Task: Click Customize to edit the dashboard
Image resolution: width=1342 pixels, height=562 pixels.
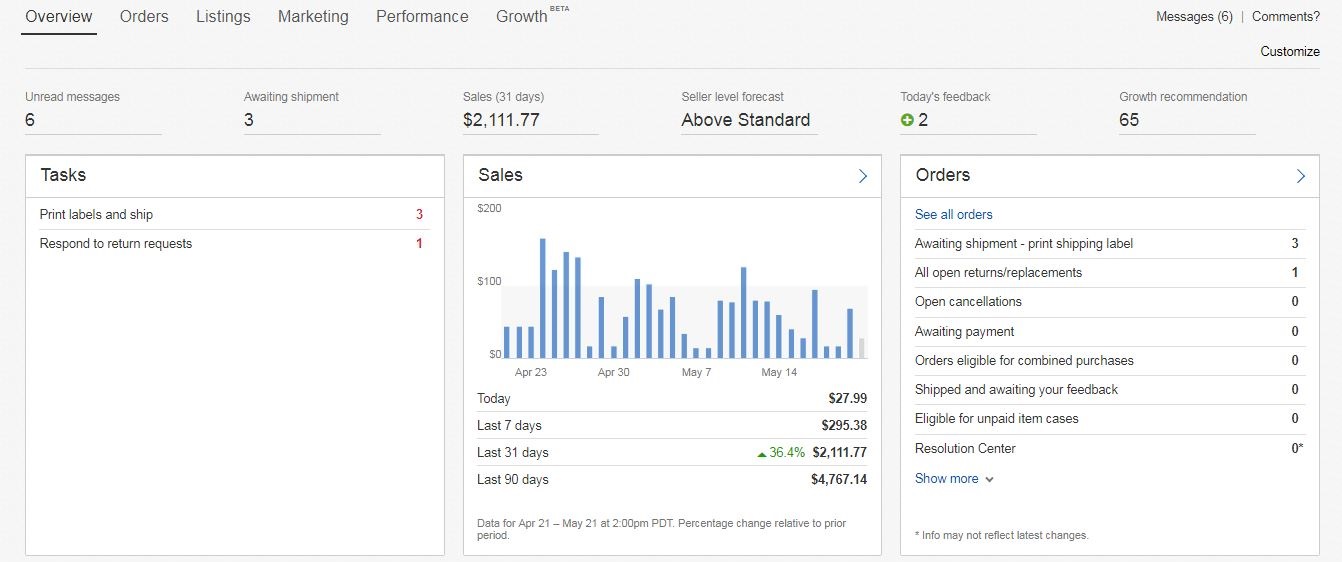Action: 1289,52
